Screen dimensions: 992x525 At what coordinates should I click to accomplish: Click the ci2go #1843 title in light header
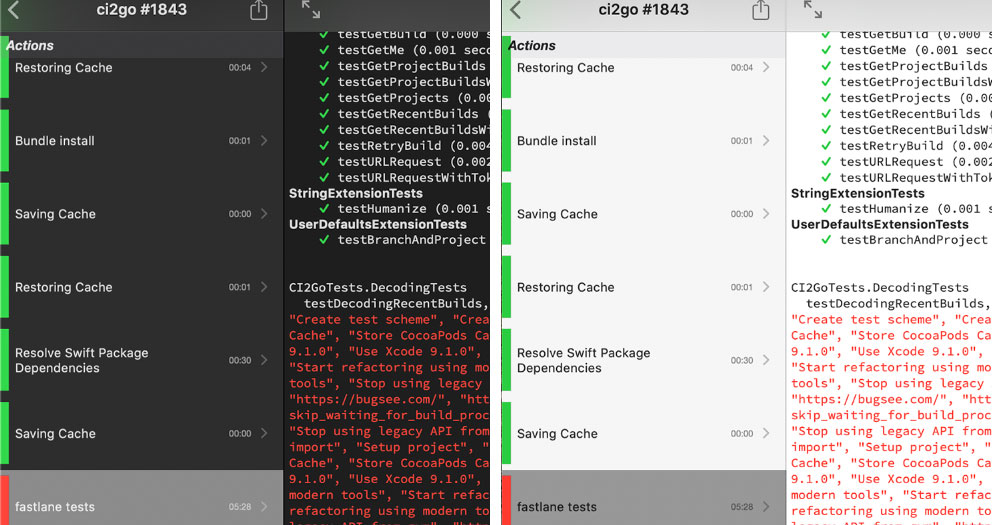click(644, 10)
